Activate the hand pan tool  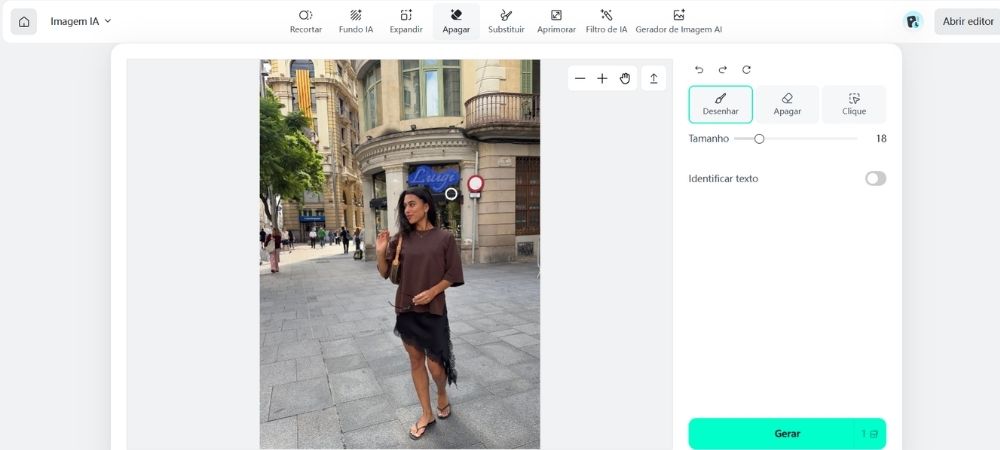pos(625,78)
